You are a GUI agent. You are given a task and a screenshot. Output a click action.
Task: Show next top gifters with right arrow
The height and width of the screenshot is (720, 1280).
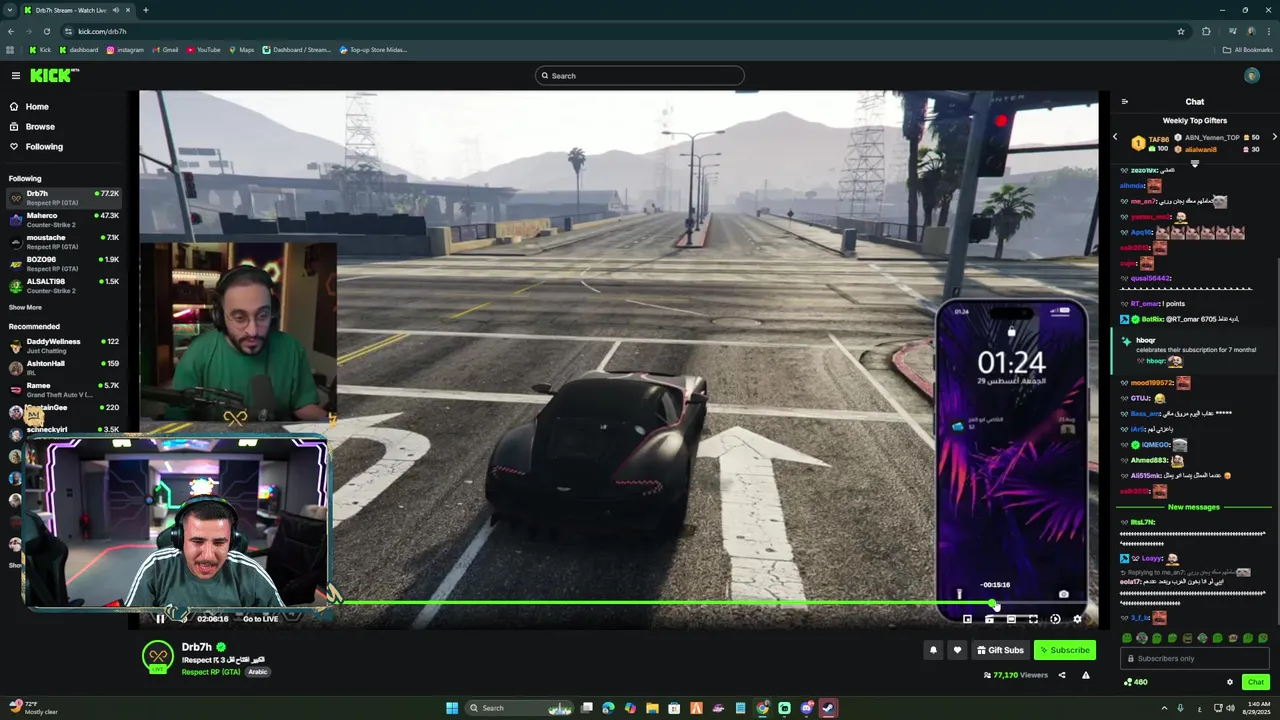1274,137
